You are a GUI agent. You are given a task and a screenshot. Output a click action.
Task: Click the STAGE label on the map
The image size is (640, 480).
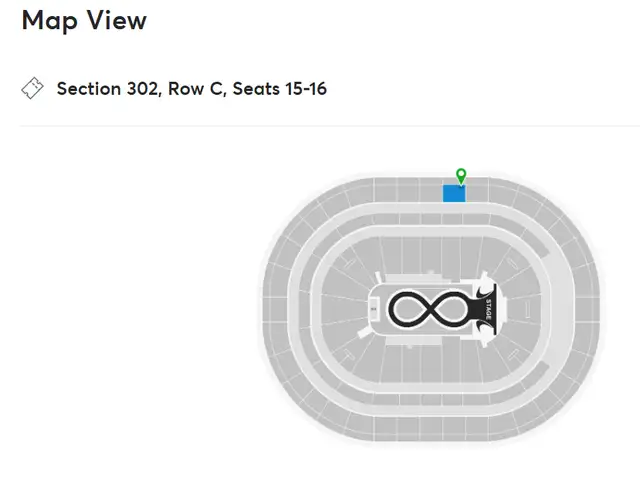488,309
